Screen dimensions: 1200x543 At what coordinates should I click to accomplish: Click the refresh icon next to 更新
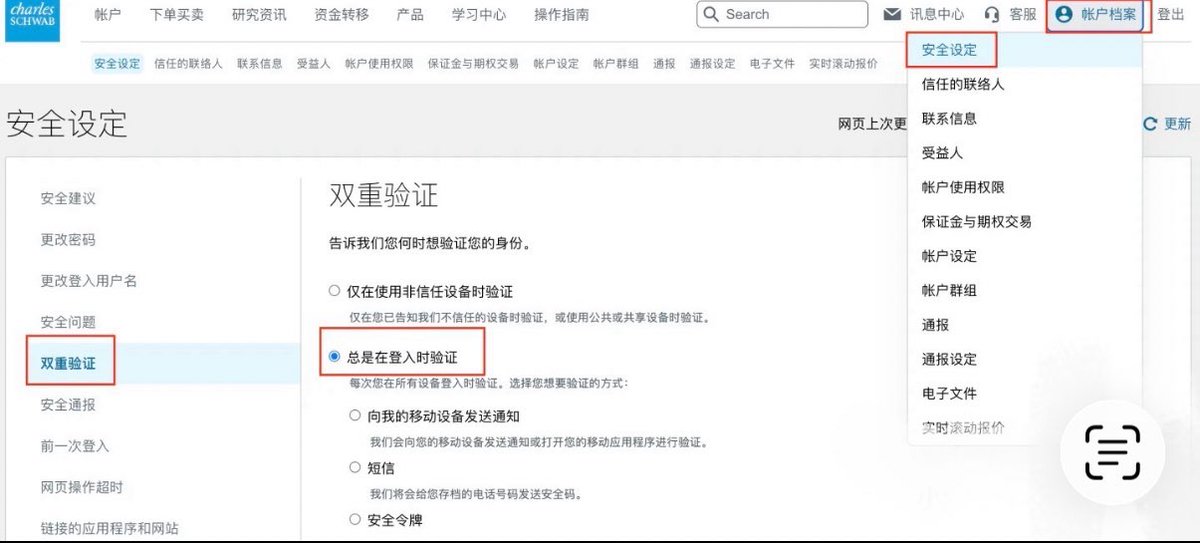point(1150,124)
